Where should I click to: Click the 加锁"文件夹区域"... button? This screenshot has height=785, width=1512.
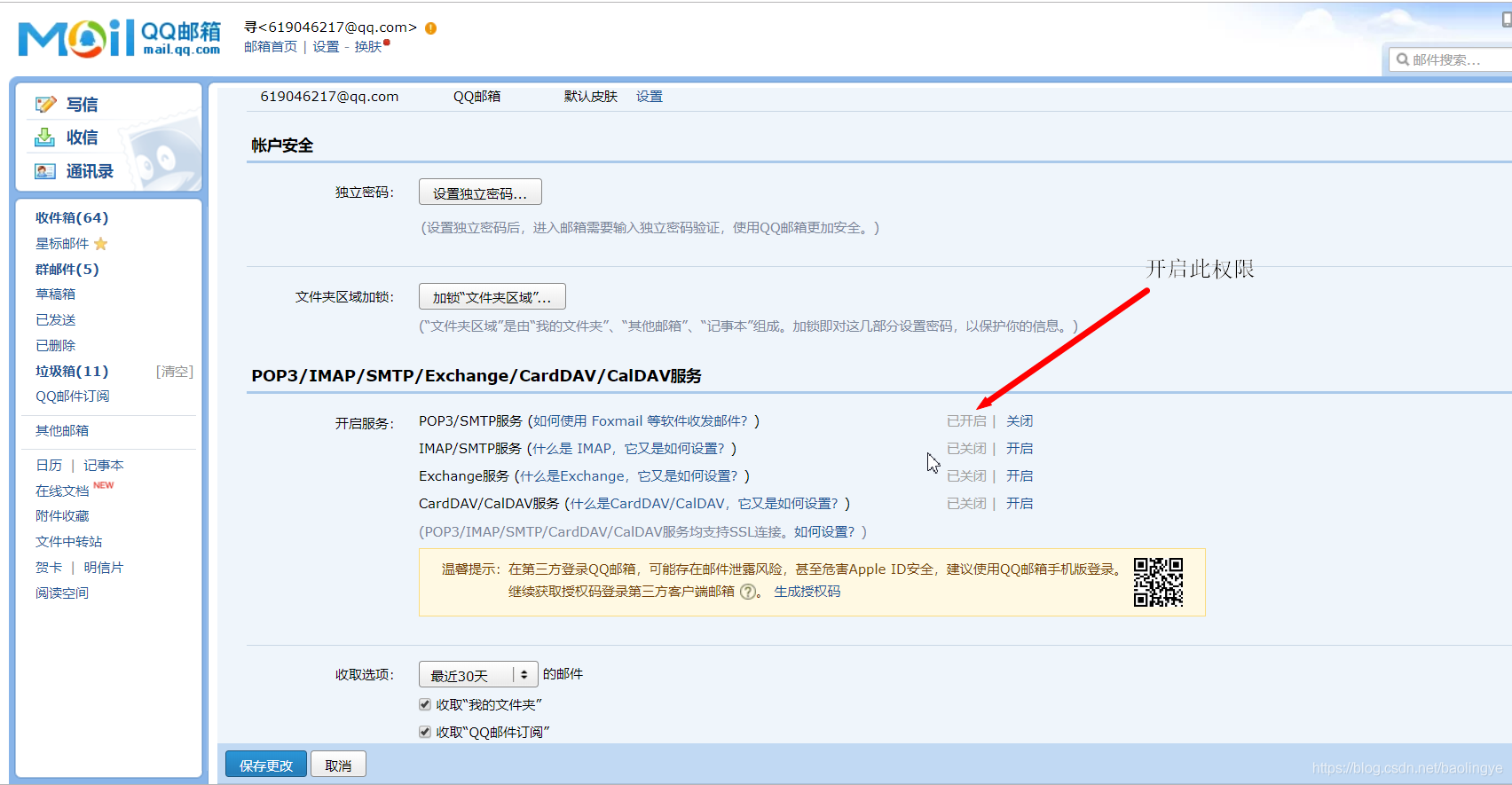point(492,296)
